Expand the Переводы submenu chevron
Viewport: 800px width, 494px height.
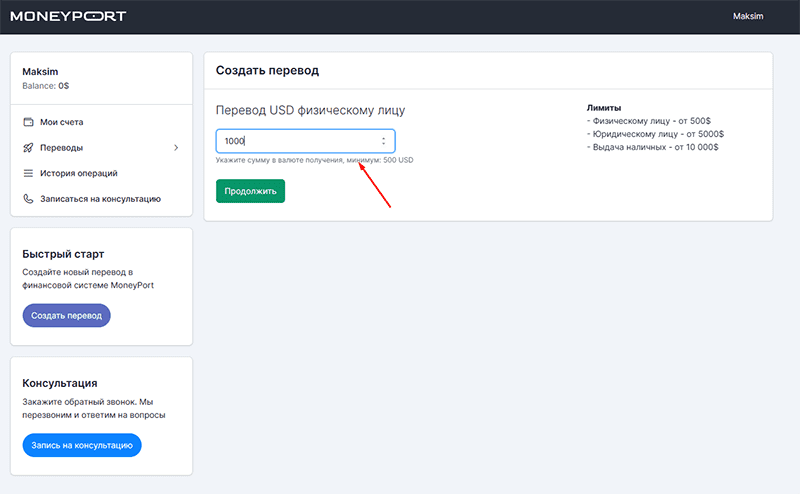176,147
